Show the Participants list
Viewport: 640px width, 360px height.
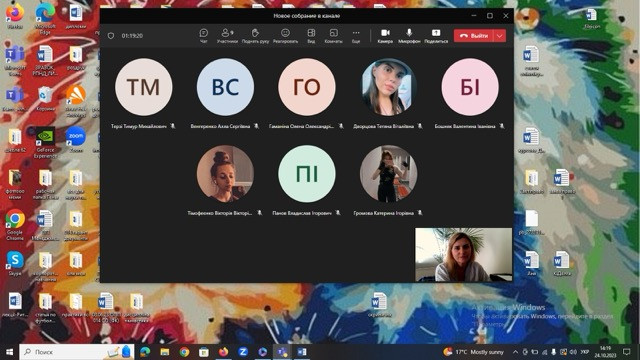coord(227,36)
